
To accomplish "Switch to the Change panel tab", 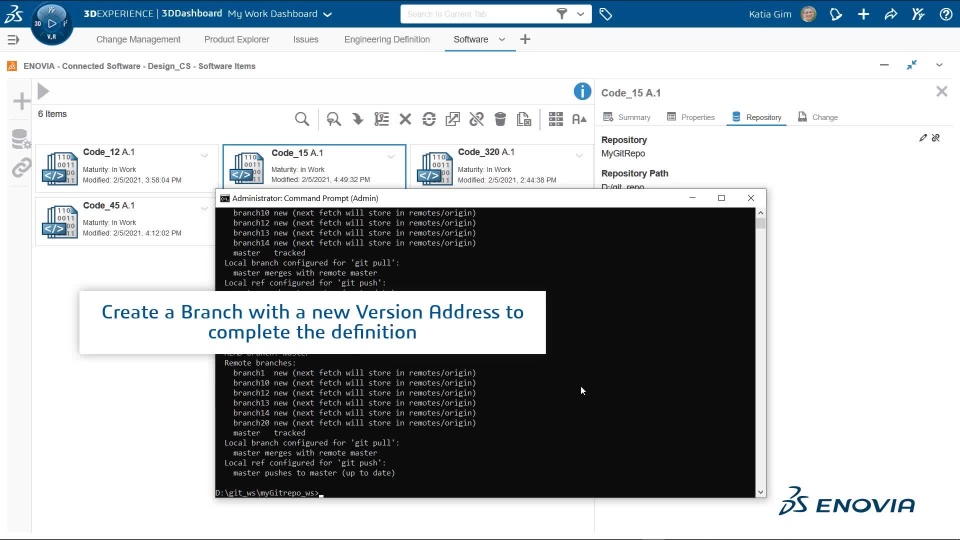I will 818,117.
